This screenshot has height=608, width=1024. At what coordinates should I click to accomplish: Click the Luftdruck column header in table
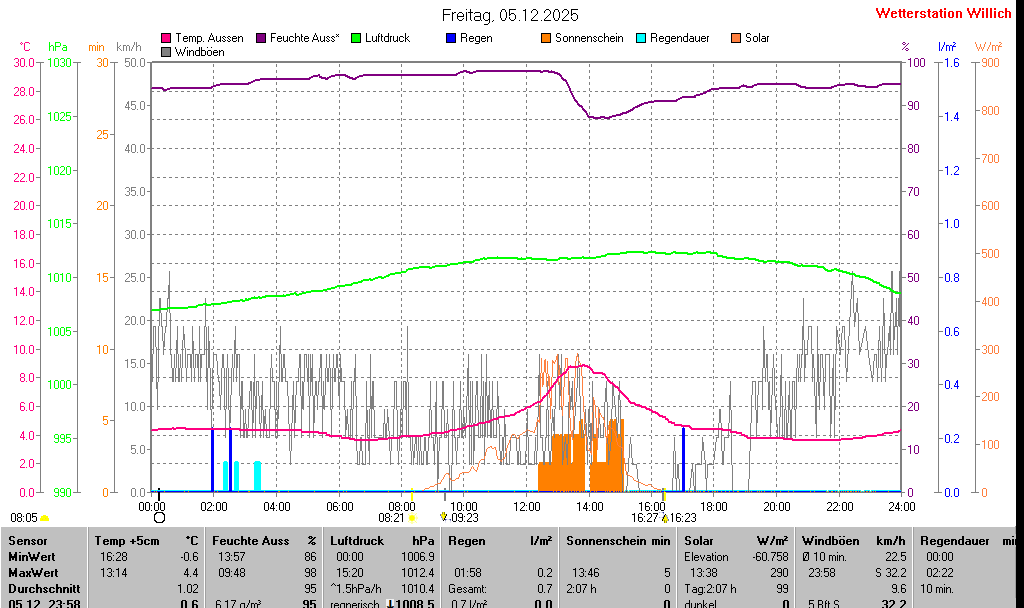[x=357, y=540]
